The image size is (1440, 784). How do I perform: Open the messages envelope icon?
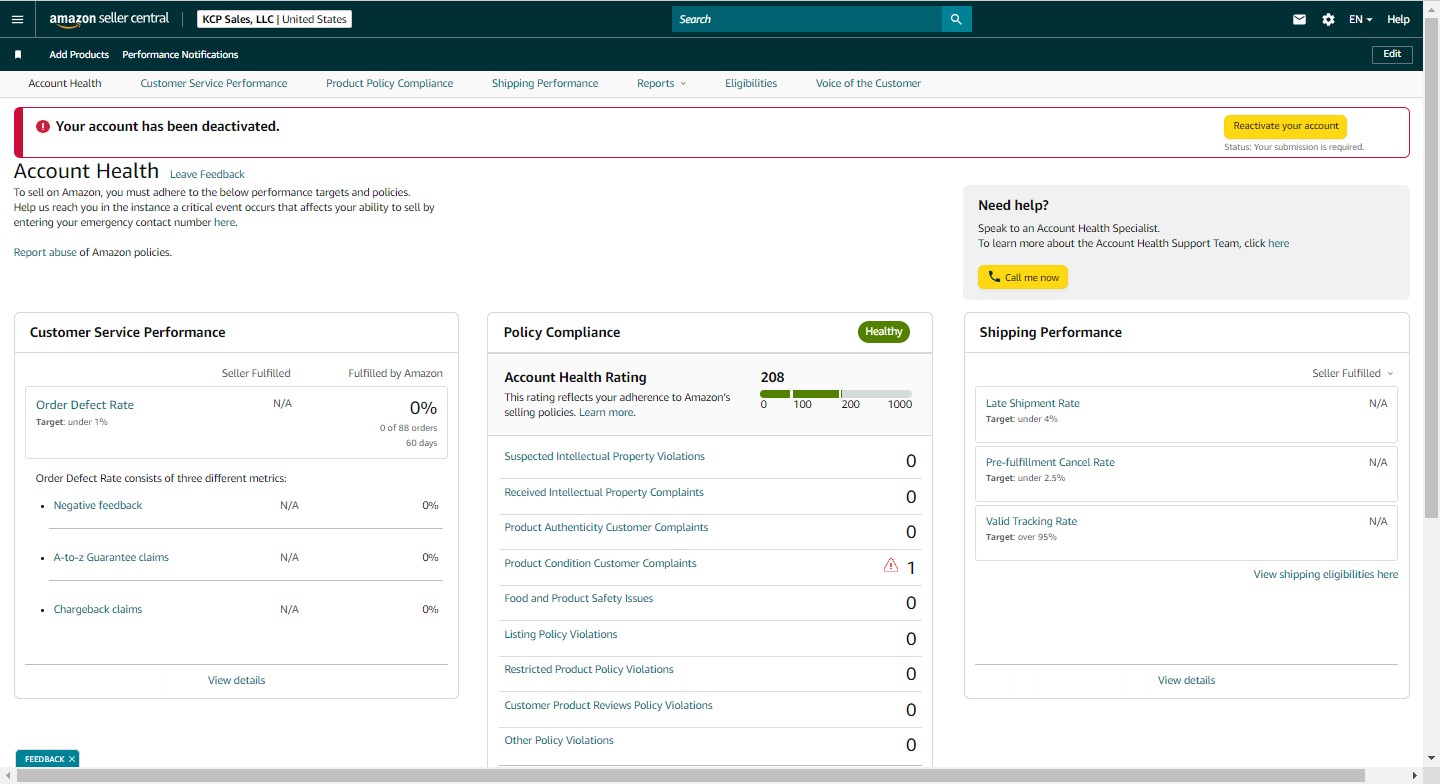[1299, 19]
